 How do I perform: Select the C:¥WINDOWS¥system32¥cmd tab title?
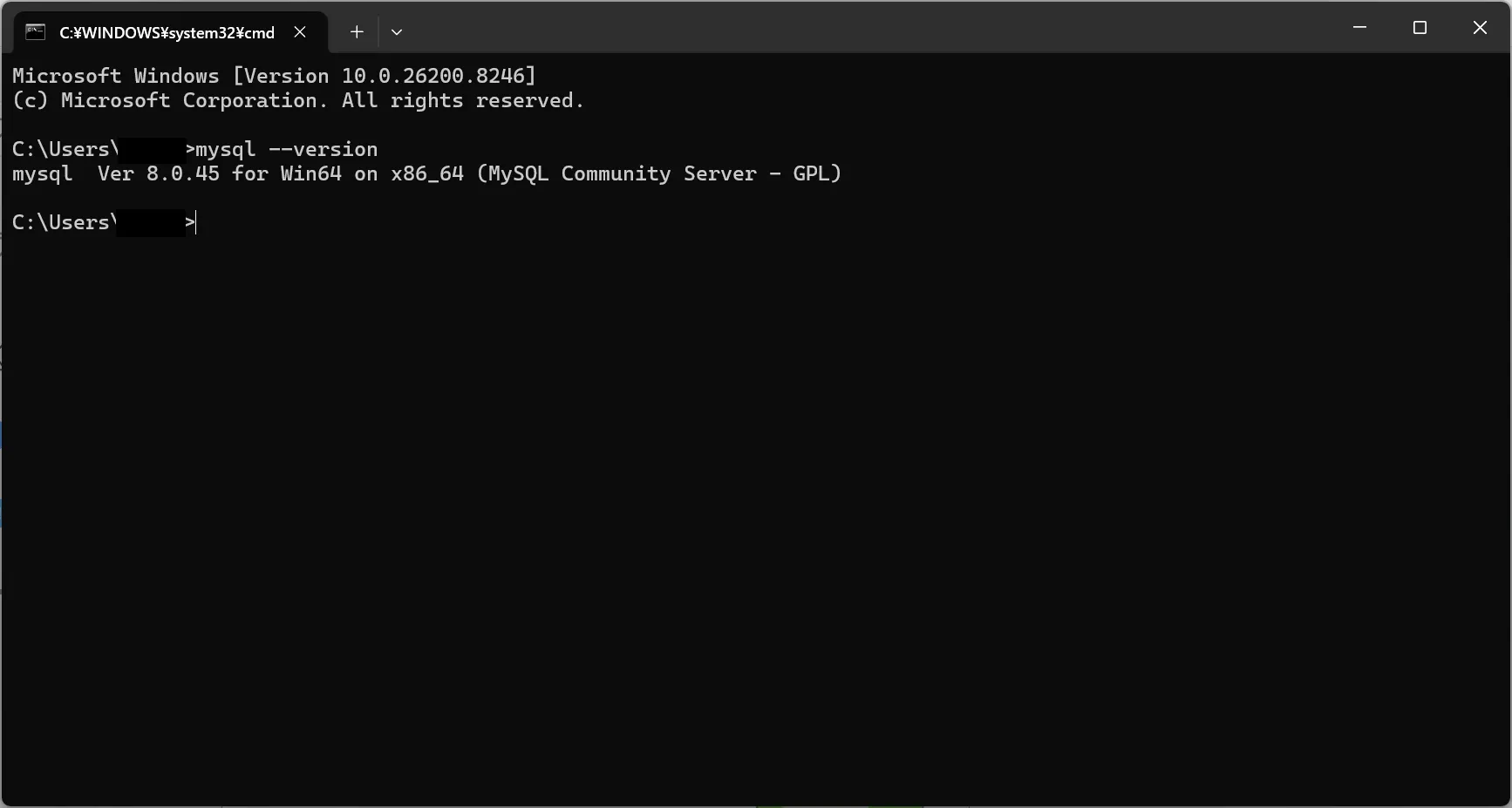167,33
